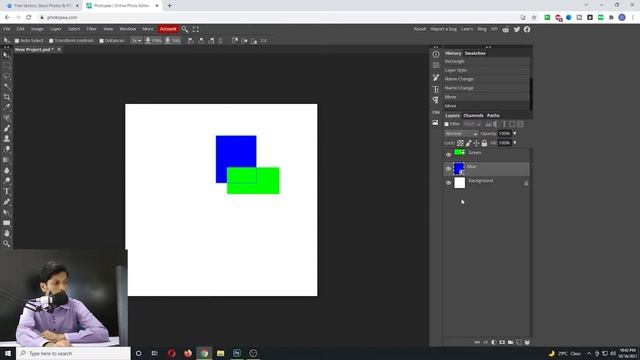Toggle lock transparent pixels
The image size is (640, 360).
pos(460,143)
